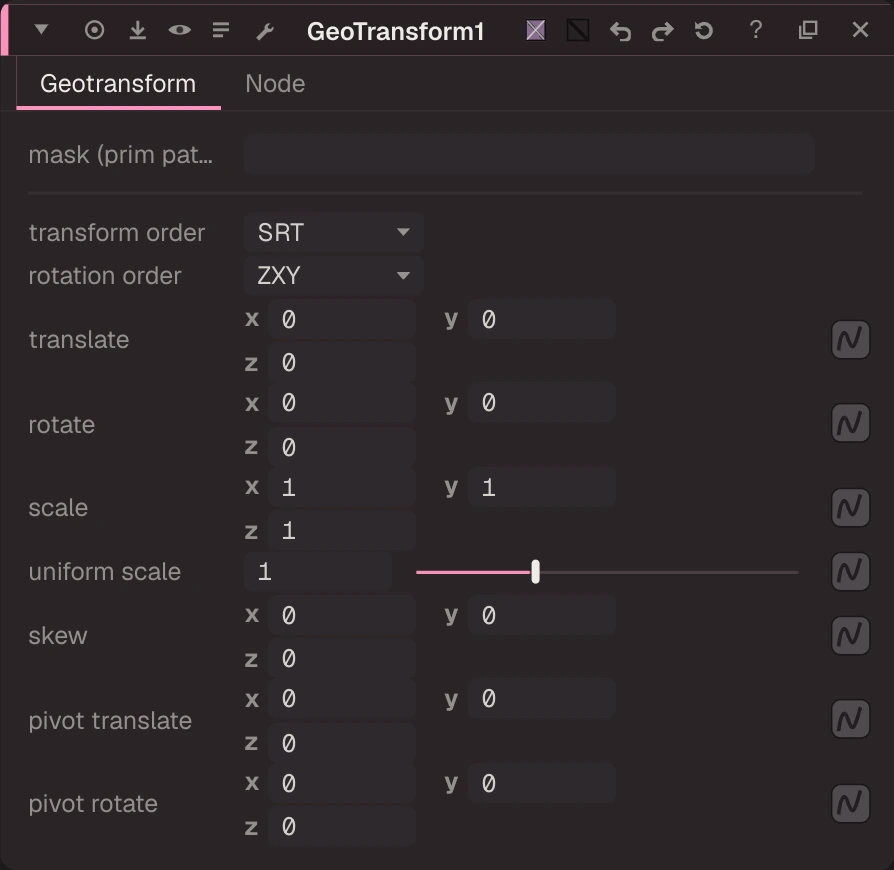Click the download arrow icon in header
894x870 pixels.
137,30
